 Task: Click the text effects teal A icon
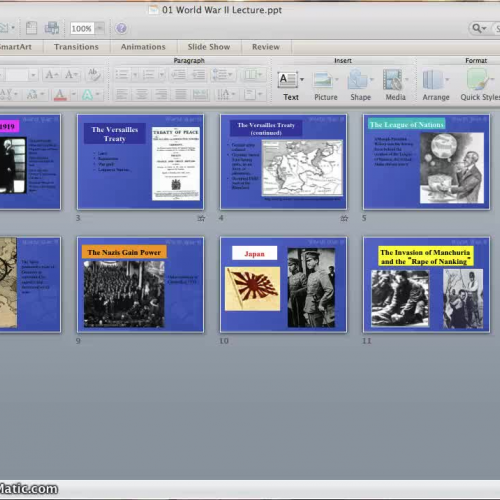[x=87, y=95]
